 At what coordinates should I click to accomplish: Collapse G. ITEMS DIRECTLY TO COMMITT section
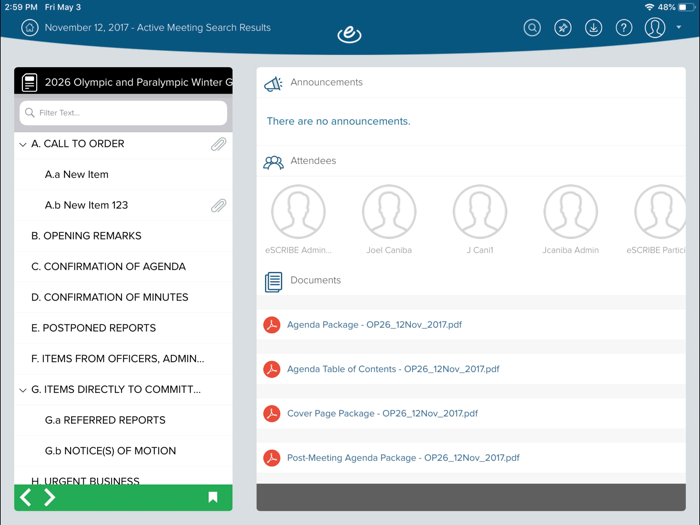tap(23, 390)
